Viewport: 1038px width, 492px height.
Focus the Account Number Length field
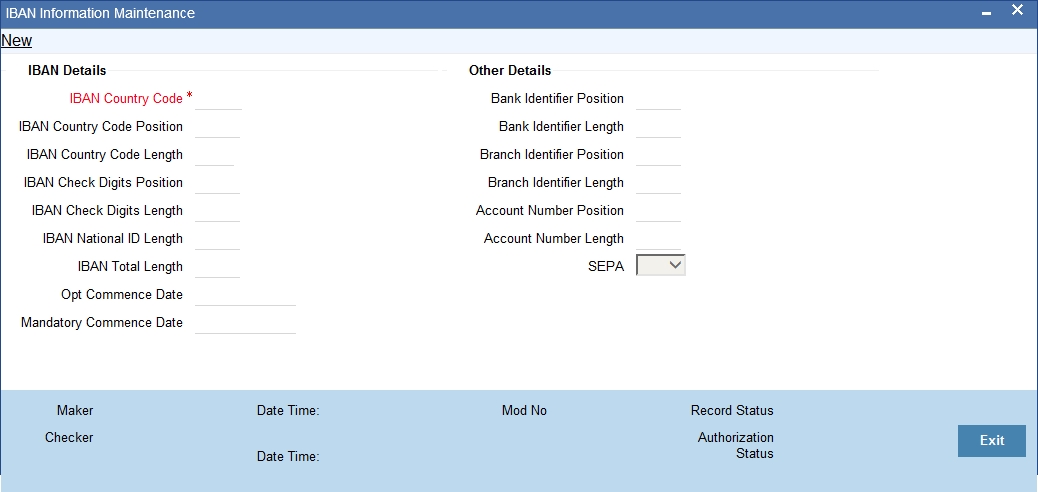[658, 238]
